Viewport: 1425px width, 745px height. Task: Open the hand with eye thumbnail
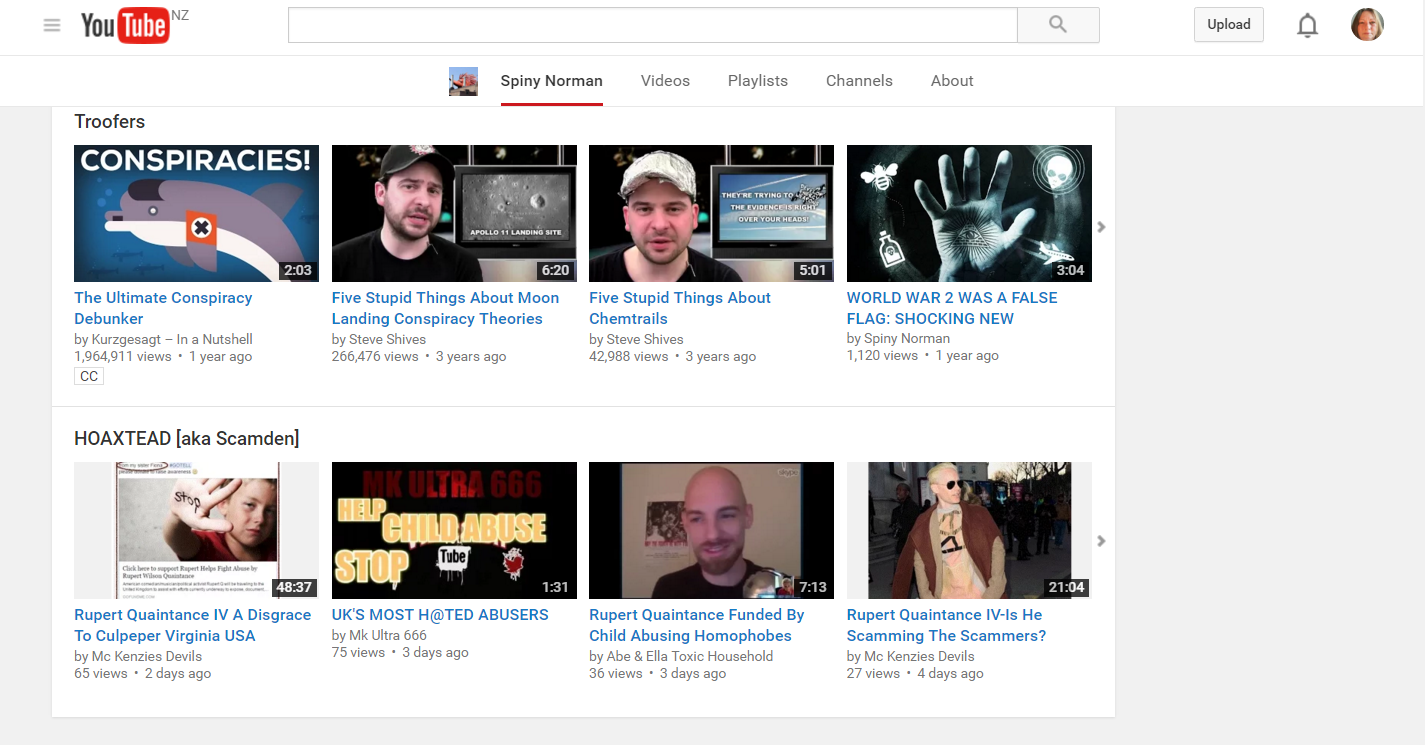coord(969,213)
